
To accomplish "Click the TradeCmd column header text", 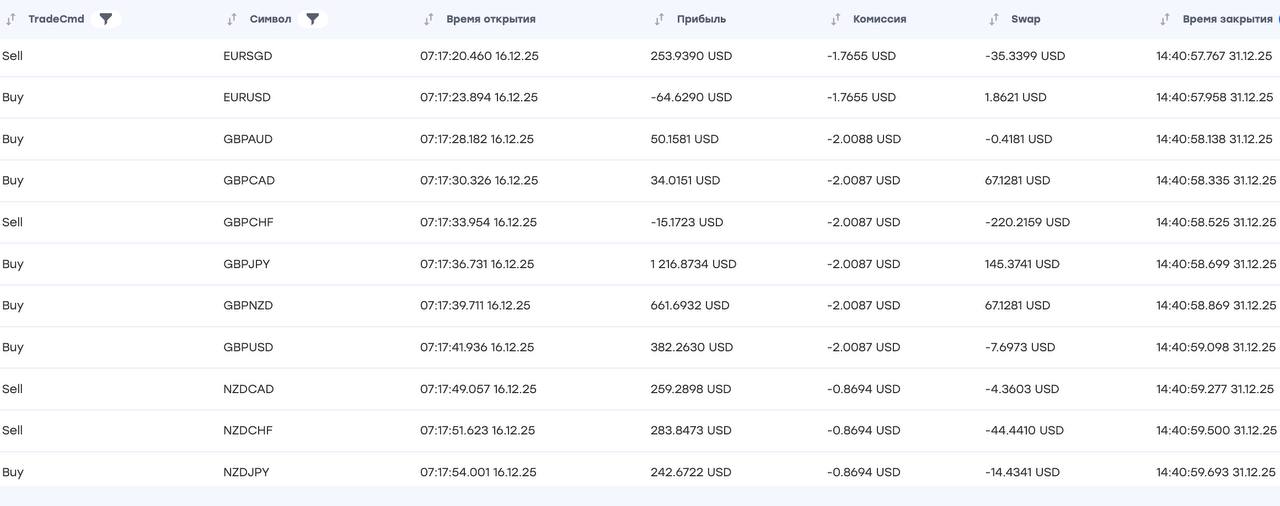I will click(56, 19).
